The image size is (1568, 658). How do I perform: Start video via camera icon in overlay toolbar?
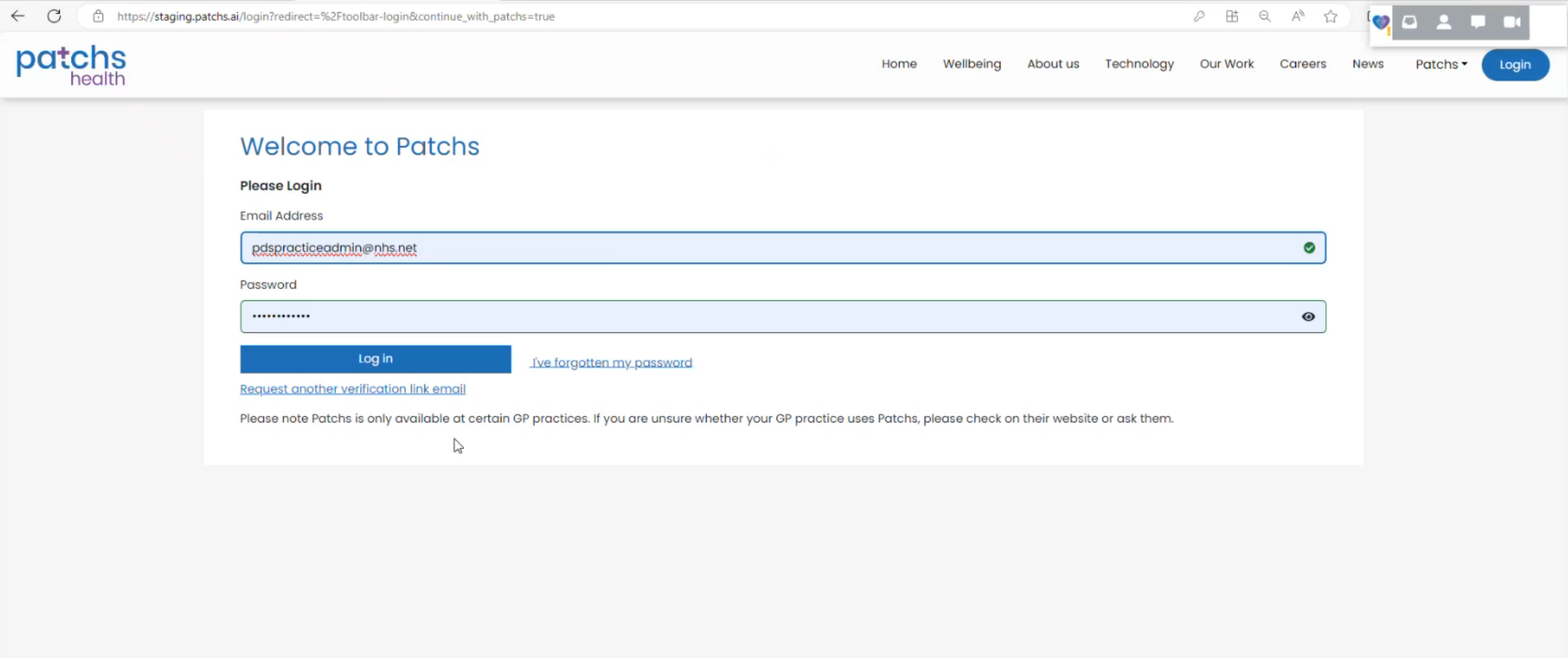[1512, 22]
